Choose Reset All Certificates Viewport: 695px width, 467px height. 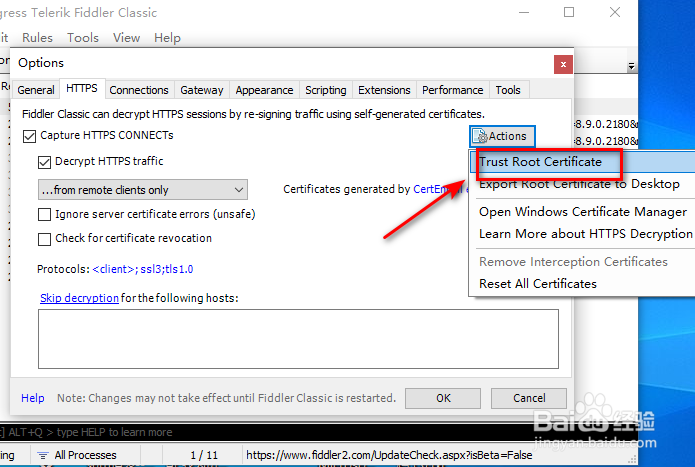(582, 284)
